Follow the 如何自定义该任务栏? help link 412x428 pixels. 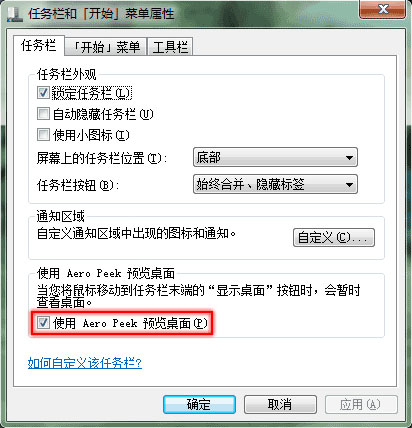pos(85,363)
